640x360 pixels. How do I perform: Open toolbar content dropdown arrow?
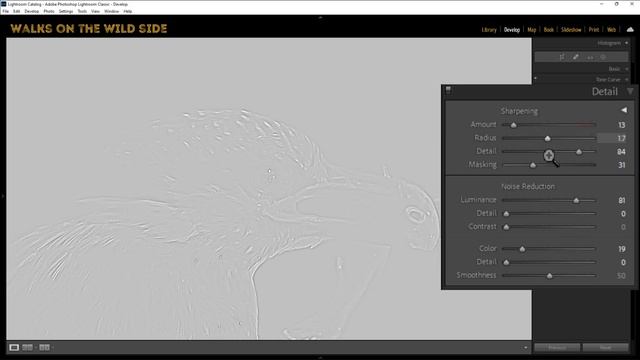pyautogui.click(x=525, y=348)
